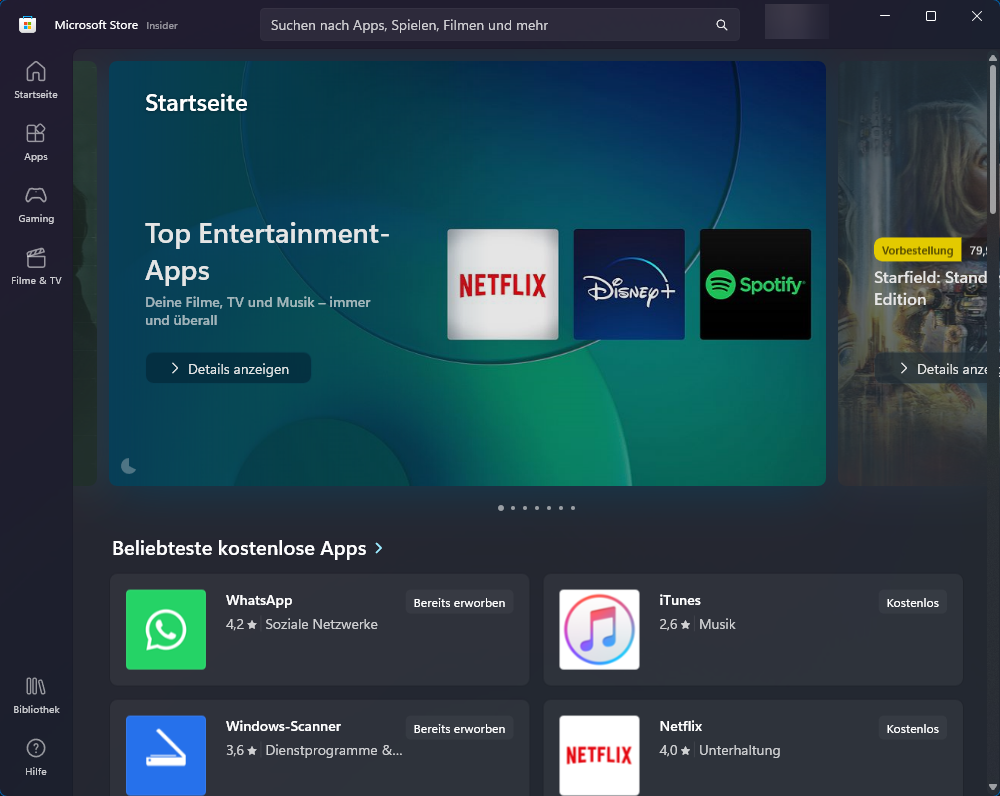Click the scrollbar down arrow
Screen dimensions: 1000x796
tap(993, 788)
